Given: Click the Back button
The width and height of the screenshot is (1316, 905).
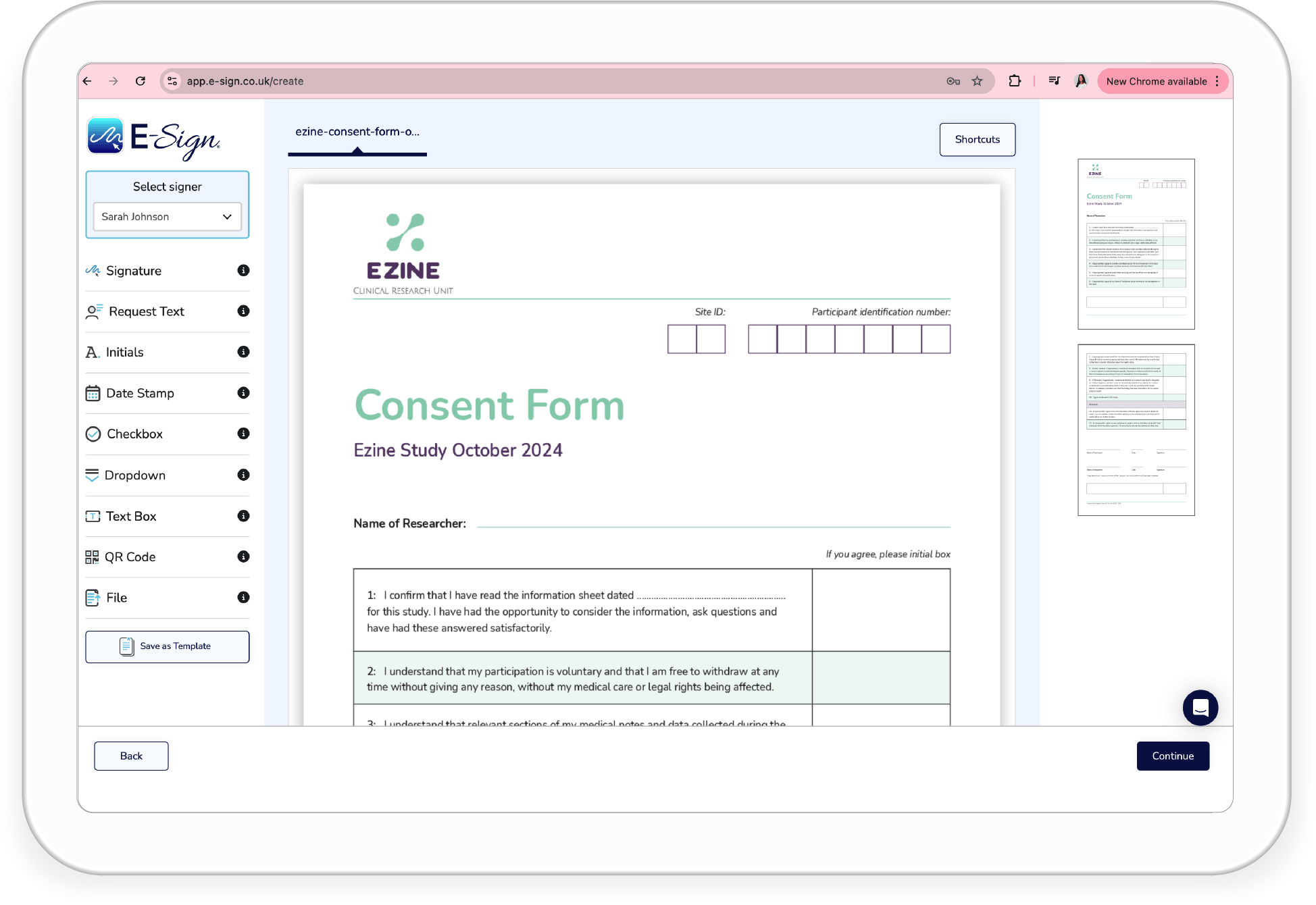Looking at the screenshot, I should 130,755.
